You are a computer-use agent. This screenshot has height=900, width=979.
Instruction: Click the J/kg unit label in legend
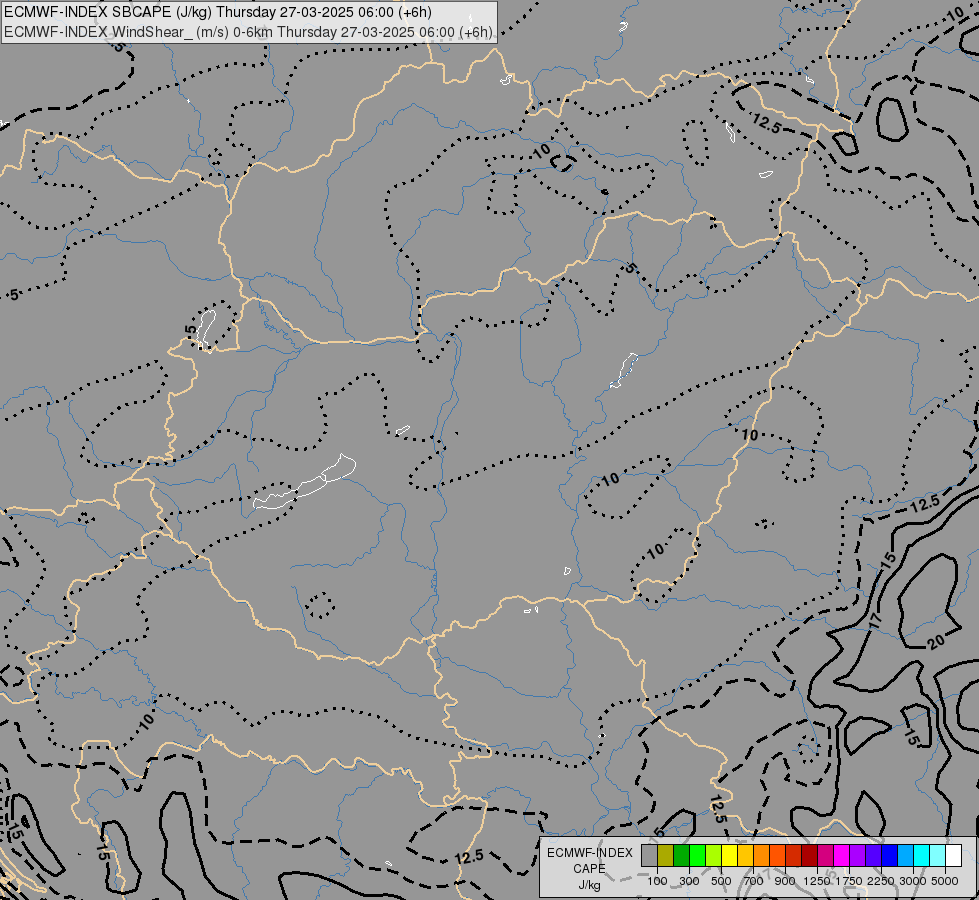(589, 885)
